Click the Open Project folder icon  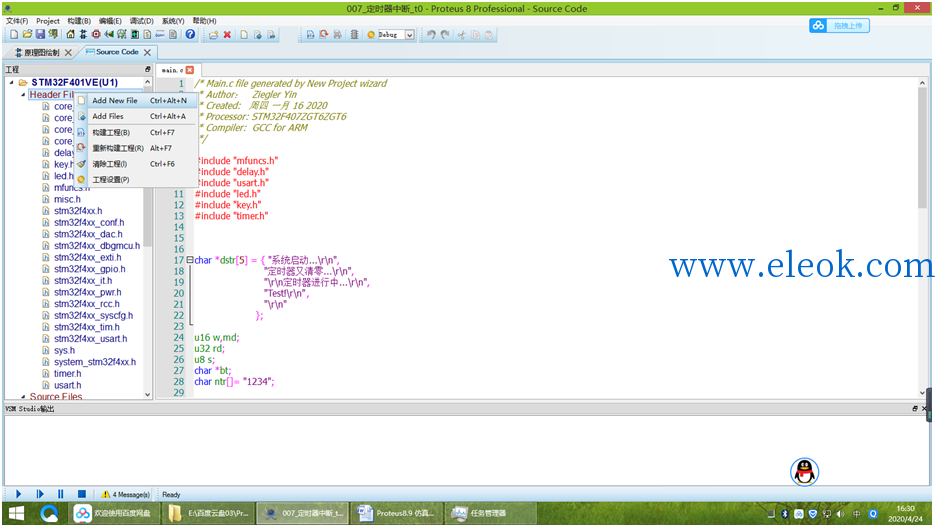pos(27,35)
